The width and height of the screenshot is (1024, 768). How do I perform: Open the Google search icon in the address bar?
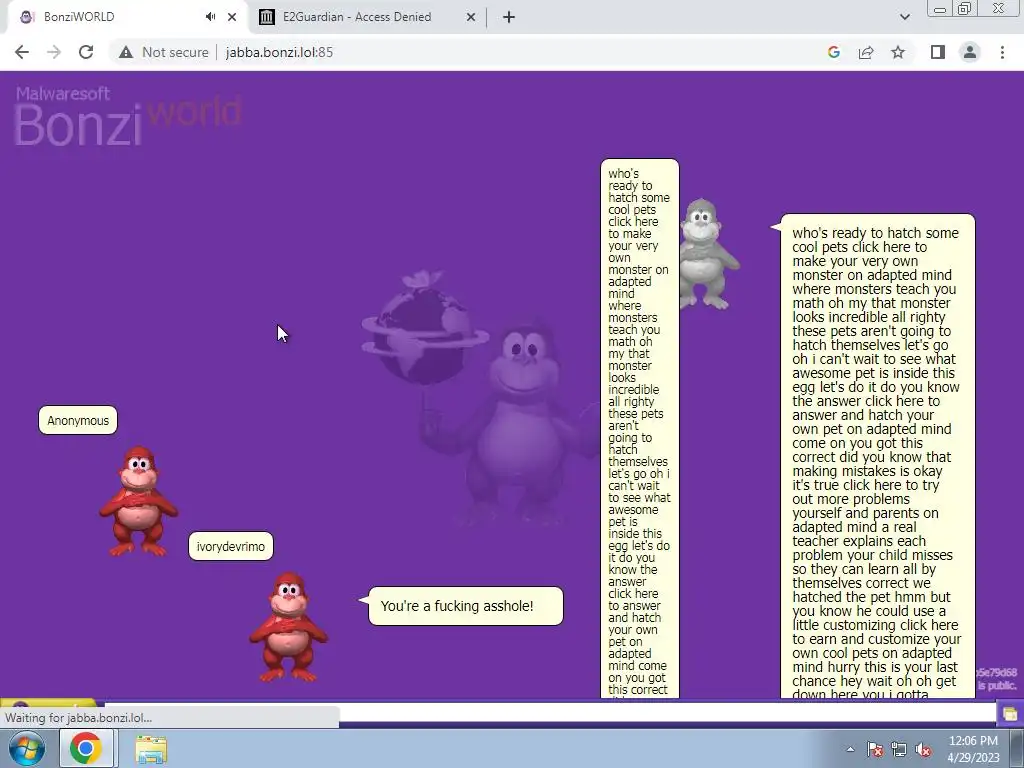(x=833, y=52)
